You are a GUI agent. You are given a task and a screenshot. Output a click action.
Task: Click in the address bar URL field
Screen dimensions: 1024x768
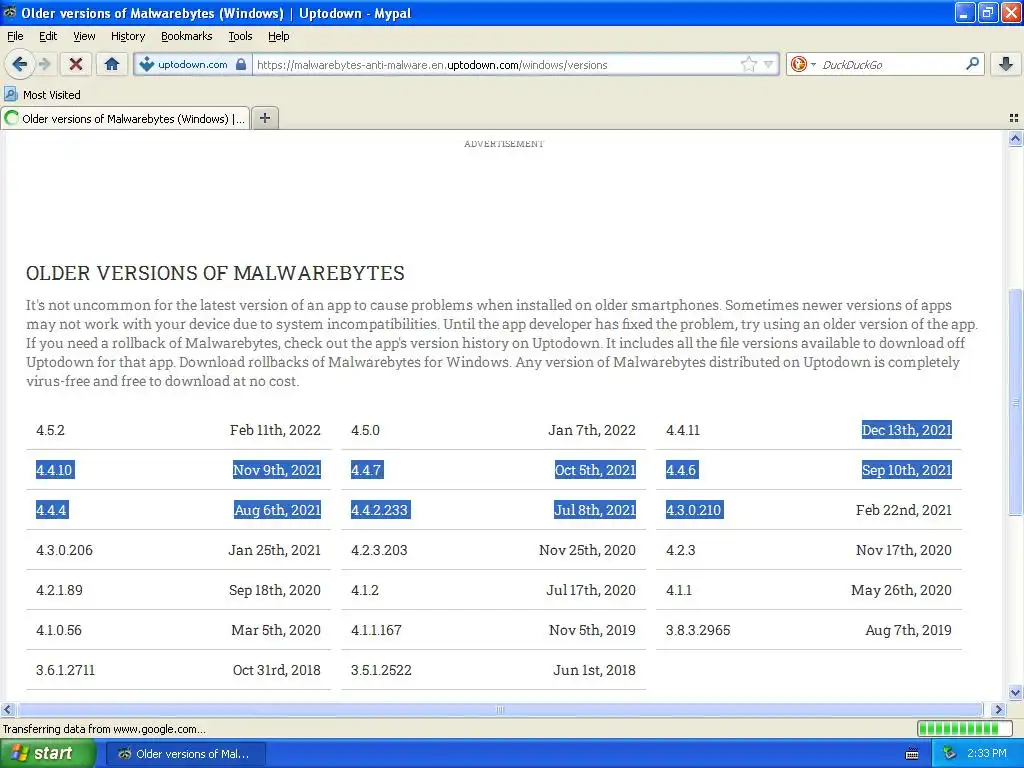coord(496,65)
